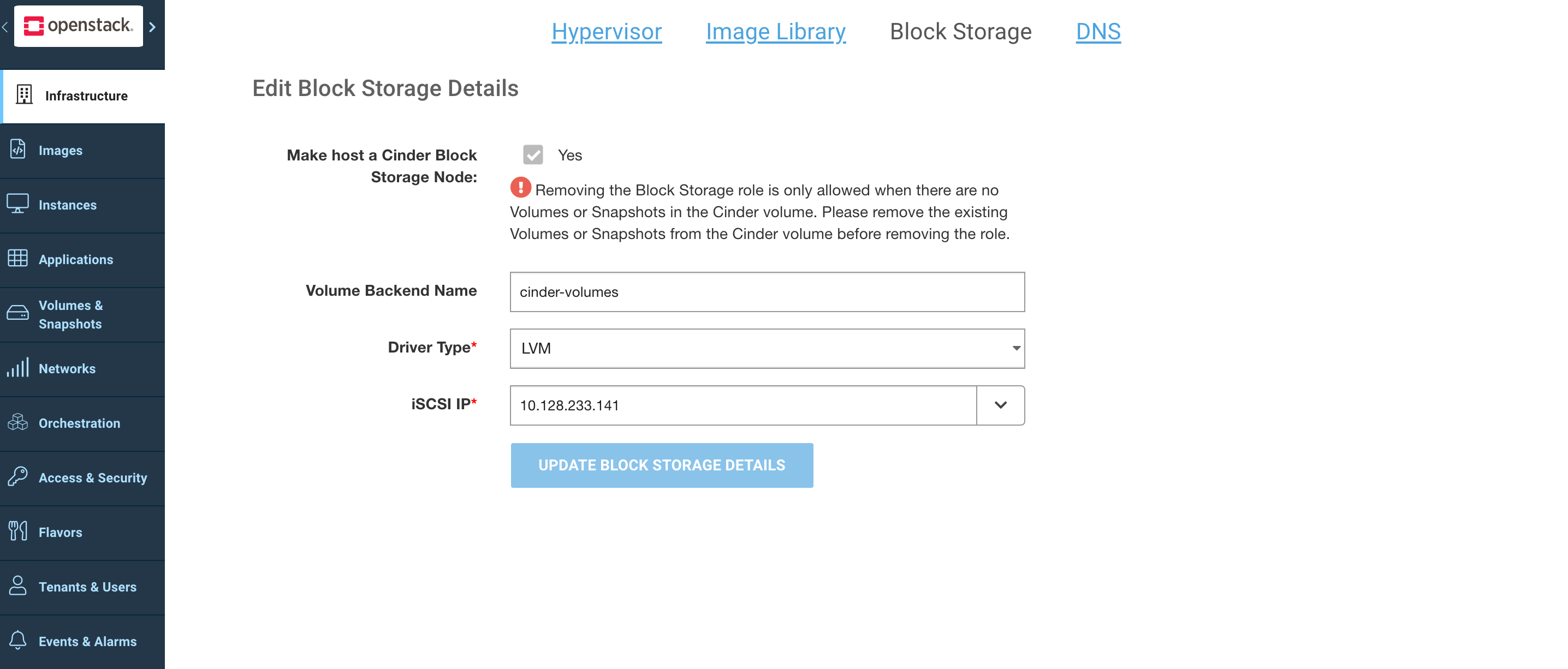Edit the Volume Backend Name field
The width and height of the screenshot is (1568, 669).
[767, 291]
